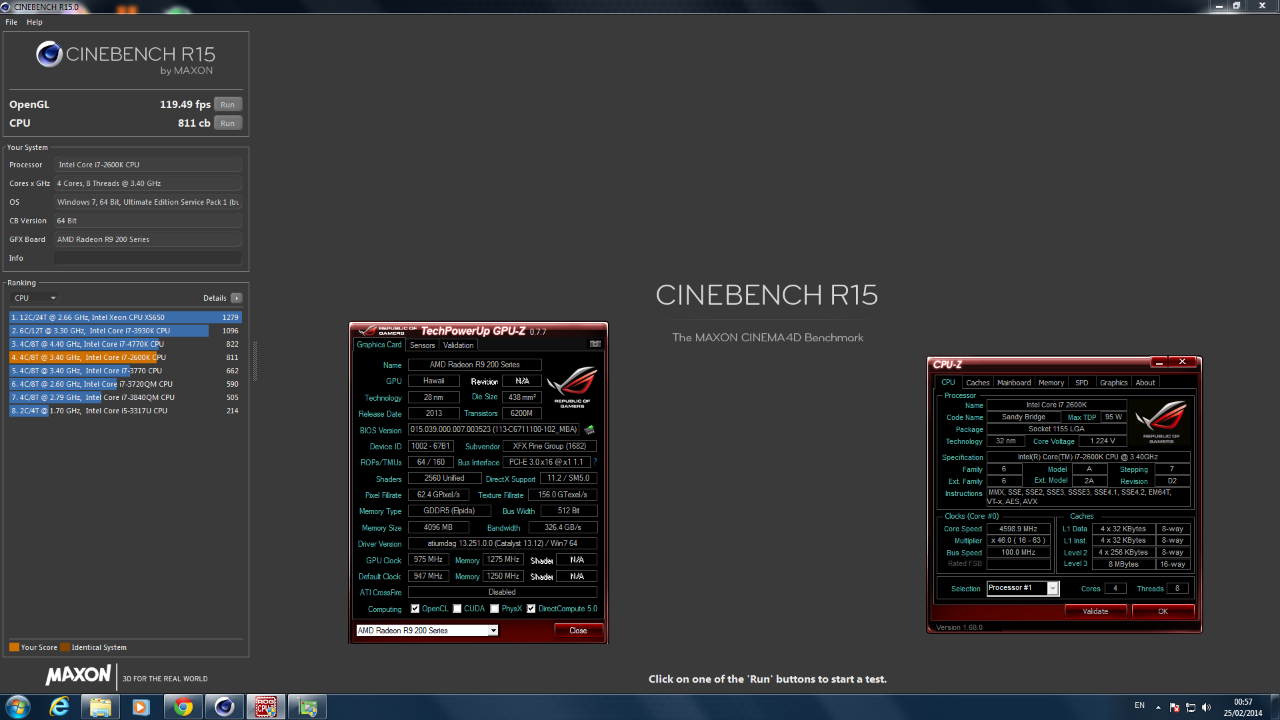Select the Core i5-3317U ranking row

click(126, 410)
